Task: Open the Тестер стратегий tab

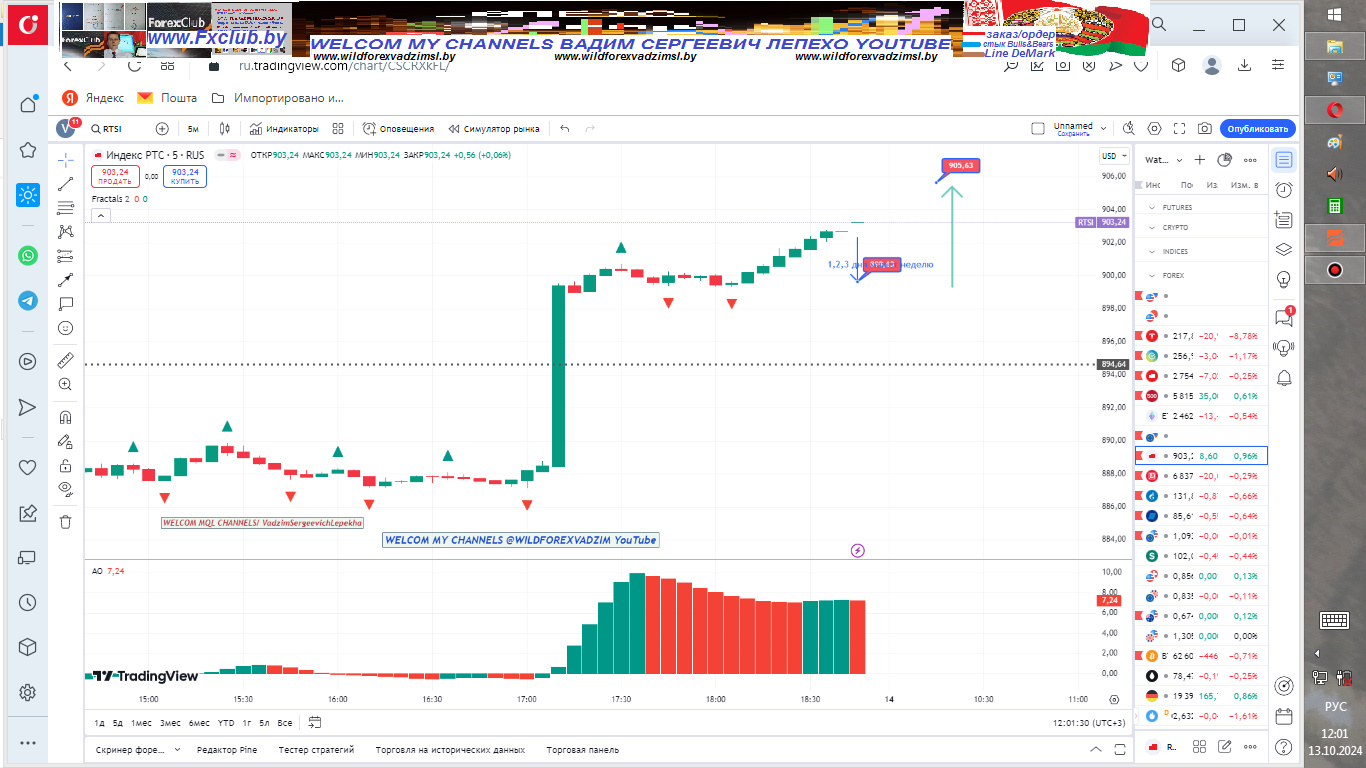Action: (x=316, y=749)
